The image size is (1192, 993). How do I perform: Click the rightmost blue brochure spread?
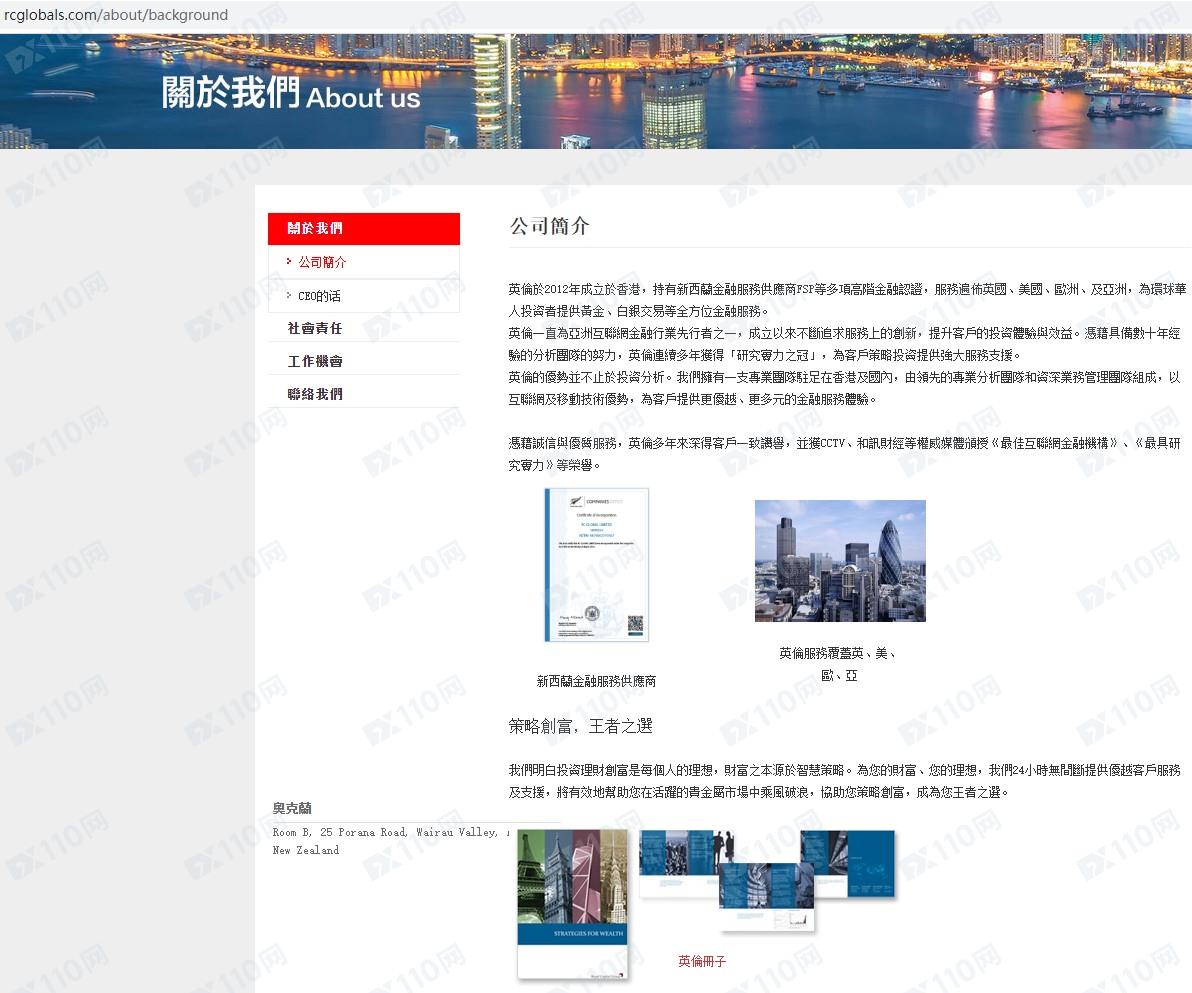pyautogui.click(x=847, y=863)
